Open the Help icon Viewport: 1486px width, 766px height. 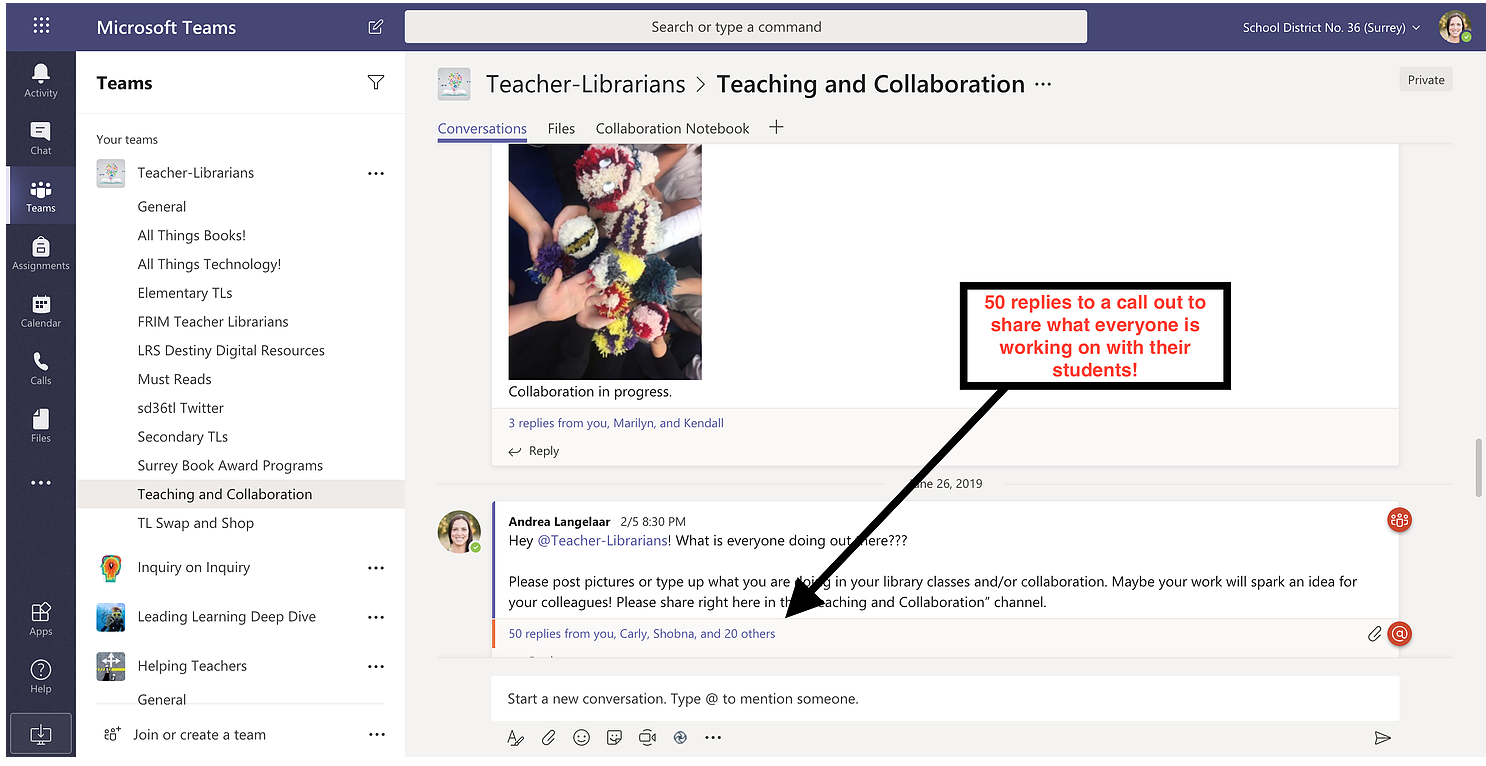click(41, 676)
